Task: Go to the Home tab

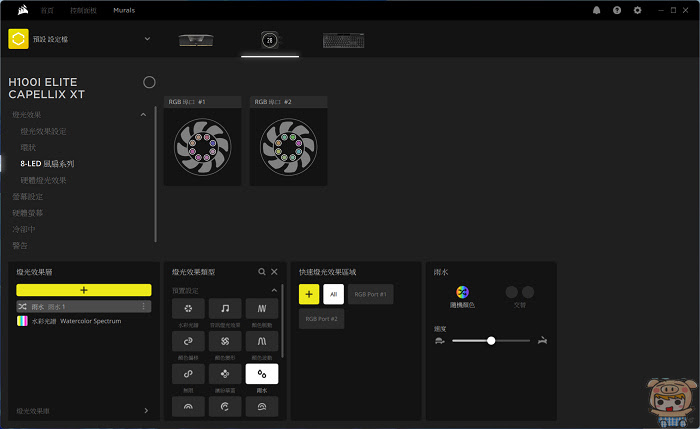Action: [47, 10]
